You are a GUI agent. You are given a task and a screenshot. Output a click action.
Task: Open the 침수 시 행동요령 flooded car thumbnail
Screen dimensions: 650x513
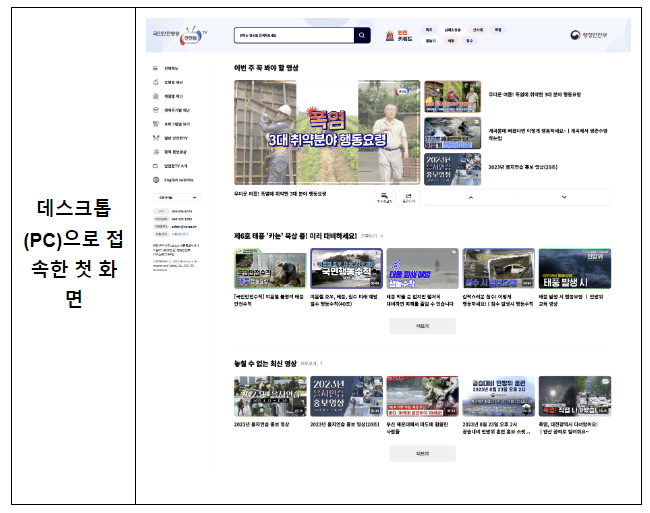point(499,269)
